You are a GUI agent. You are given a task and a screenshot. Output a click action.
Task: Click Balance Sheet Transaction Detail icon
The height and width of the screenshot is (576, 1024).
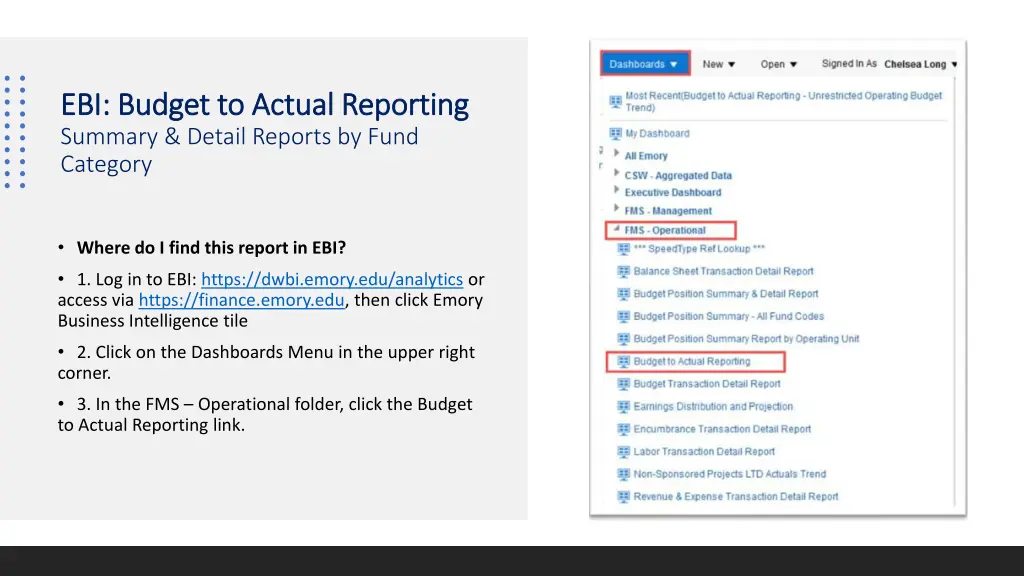tap(624, 272)
